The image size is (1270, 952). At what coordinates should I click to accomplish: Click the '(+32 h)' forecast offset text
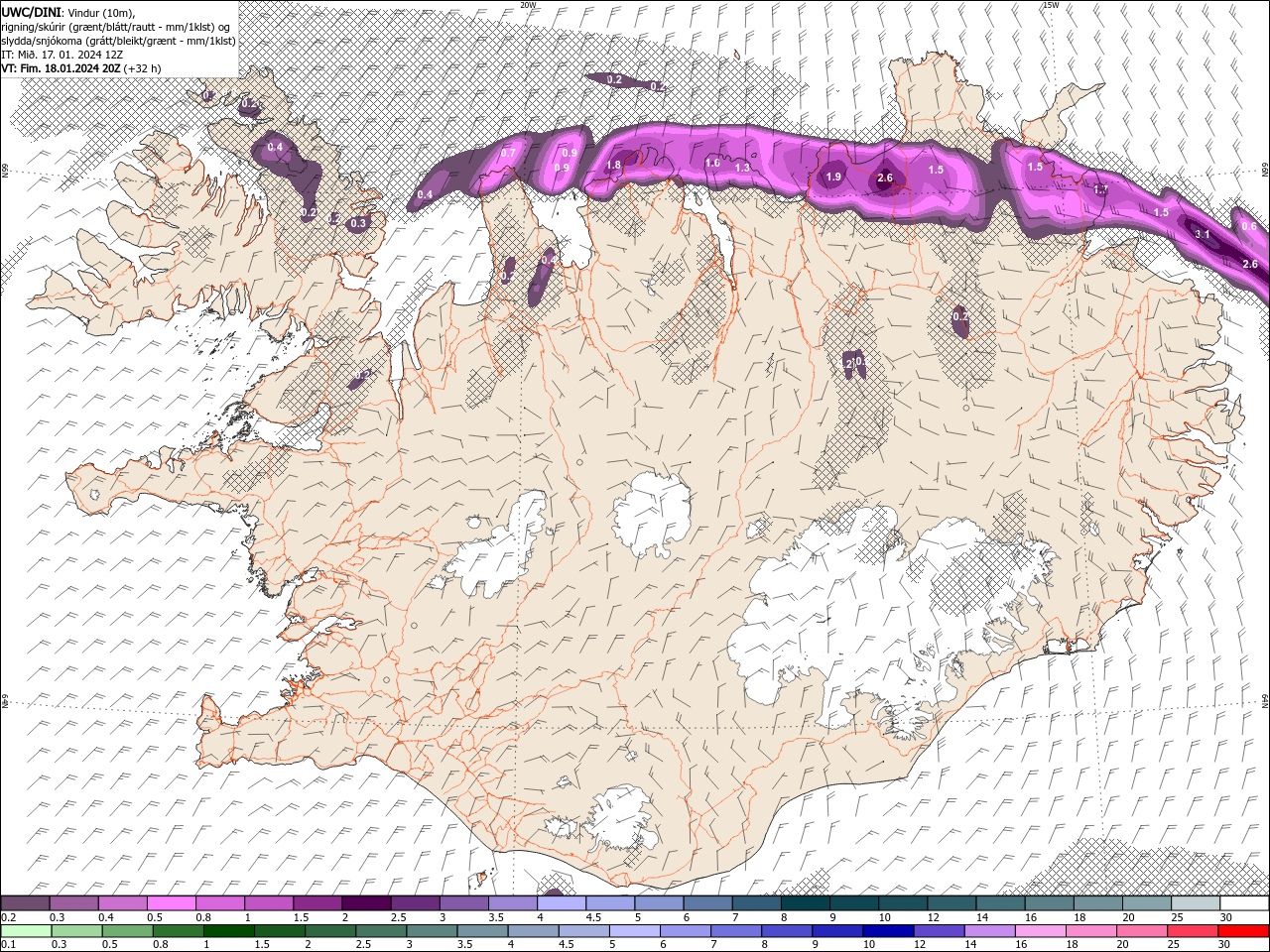point(143,68)
